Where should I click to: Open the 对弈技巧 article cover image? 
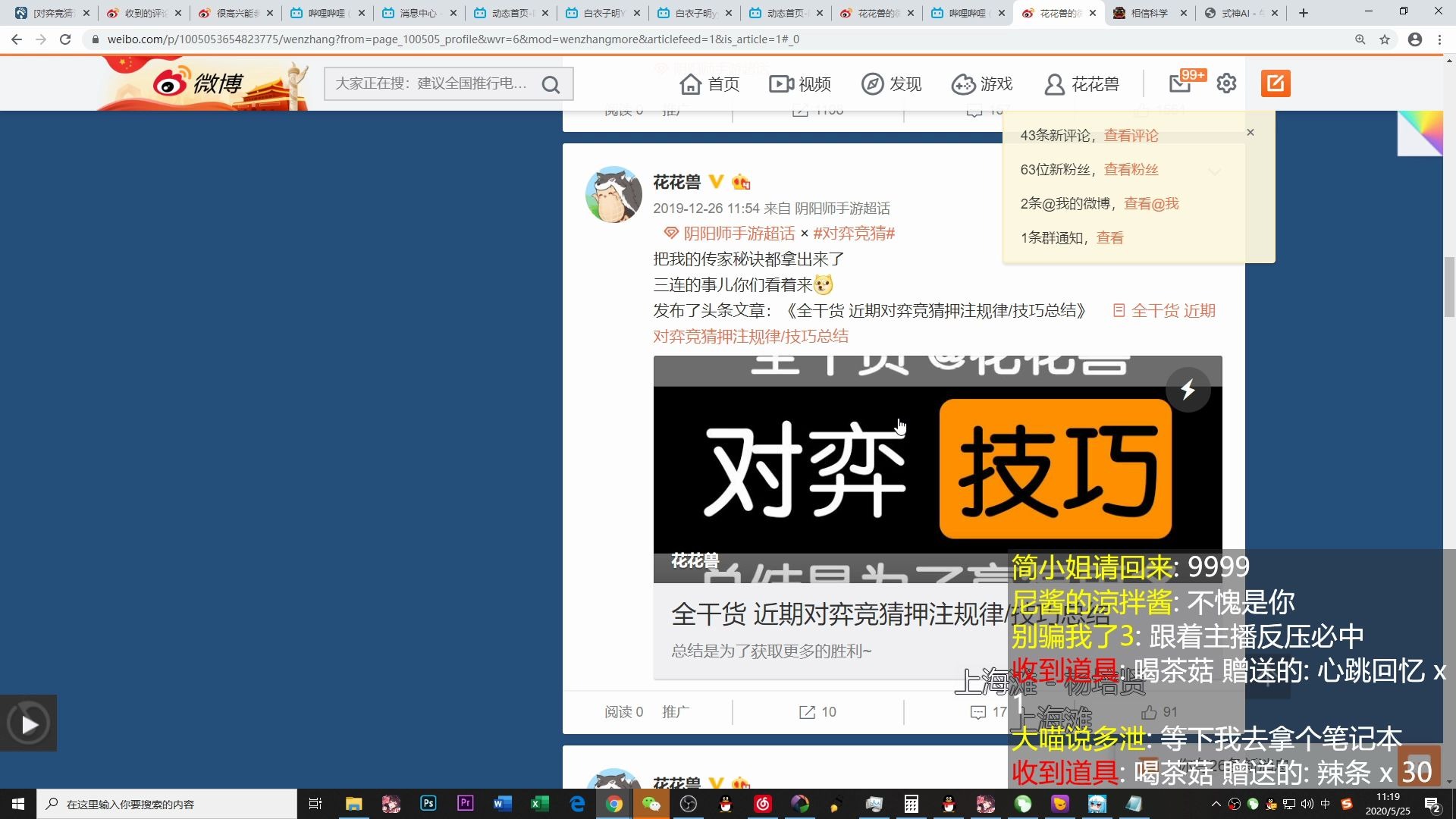pyautogui.click(x=938, y=469)
